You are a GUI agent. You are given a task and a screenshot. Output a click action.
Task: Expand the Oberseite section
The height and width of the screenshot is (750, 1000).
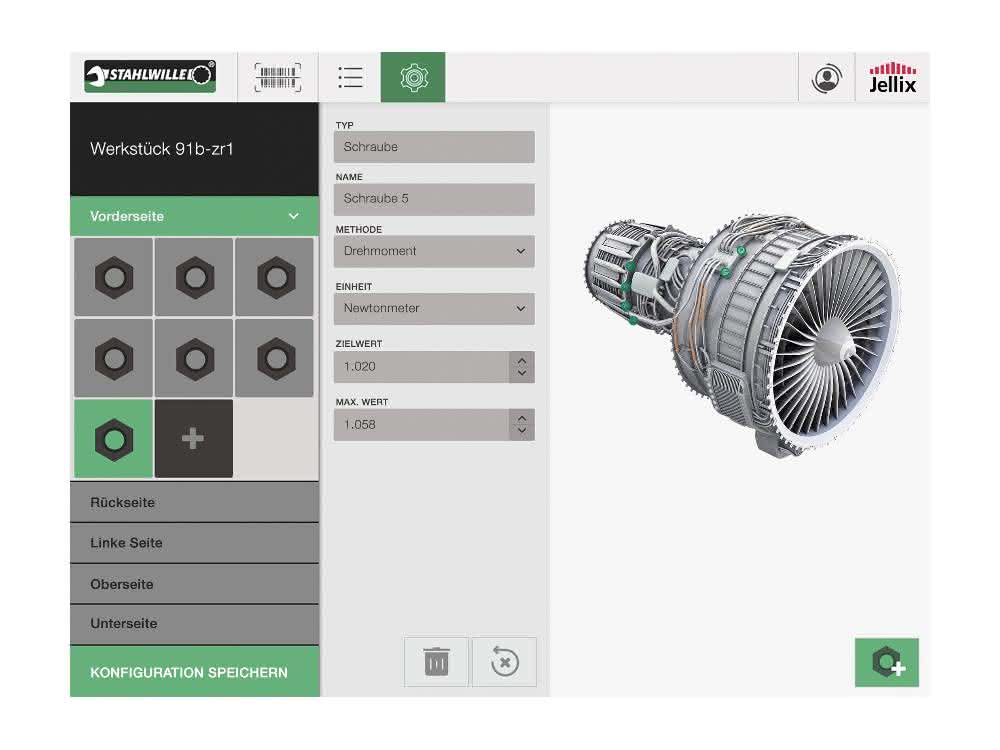(195, 584)
